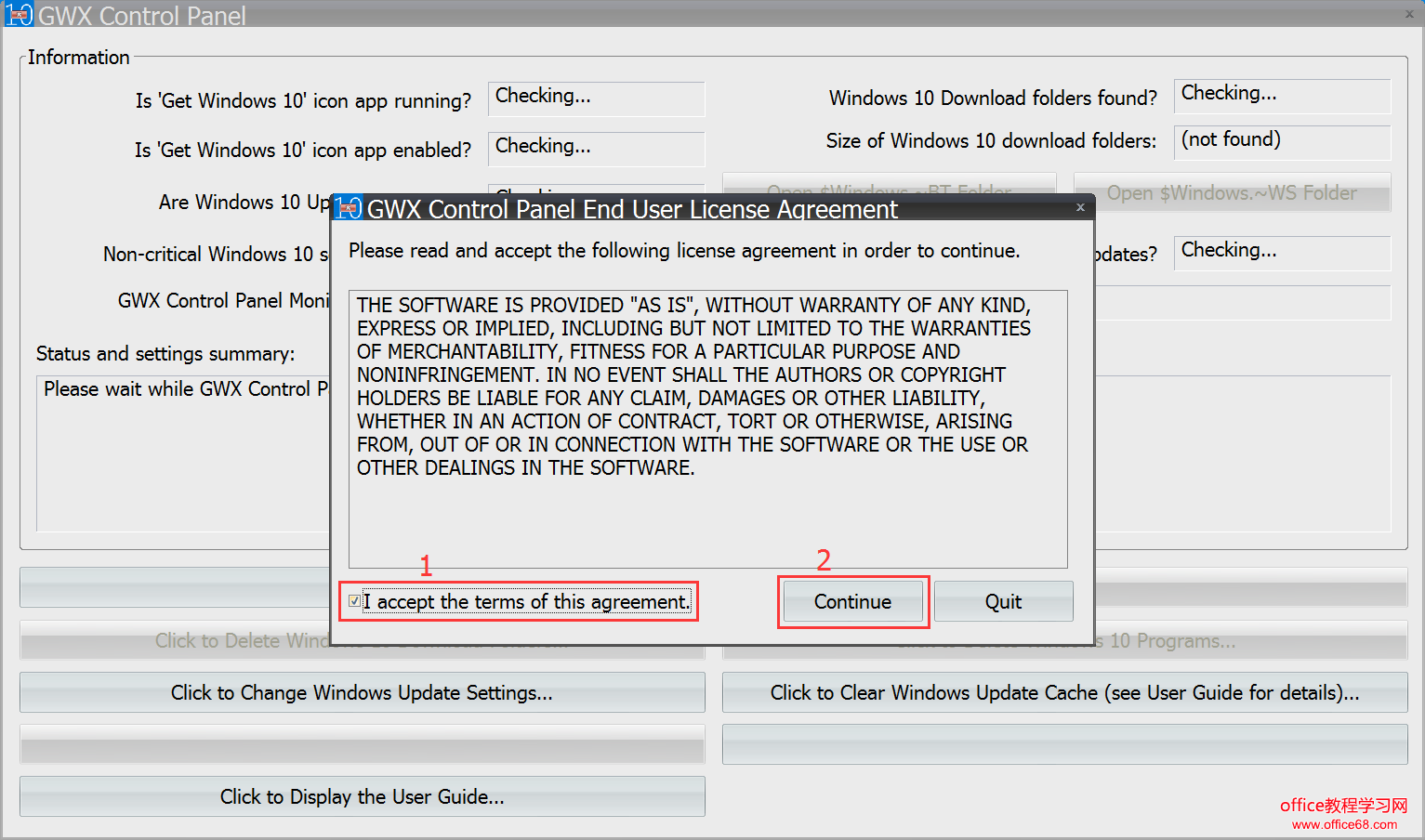Click the 'Checking...' field for hidden updates

pos(1282,252)
